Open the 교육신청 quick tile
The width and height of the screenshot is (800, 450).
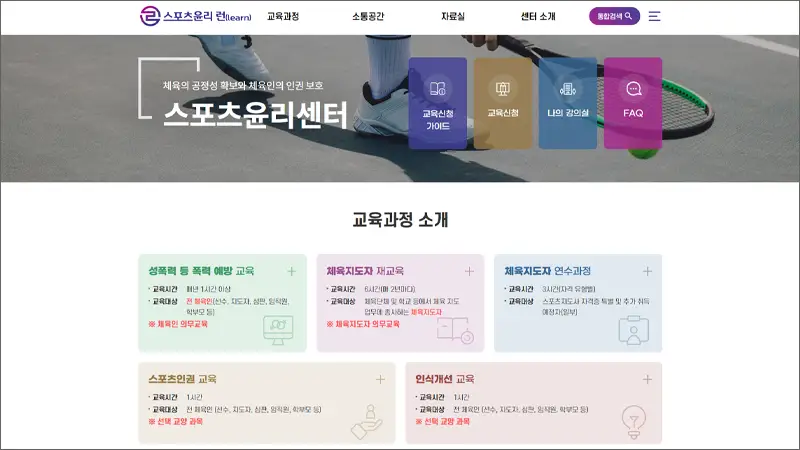(x=503, y=103)
